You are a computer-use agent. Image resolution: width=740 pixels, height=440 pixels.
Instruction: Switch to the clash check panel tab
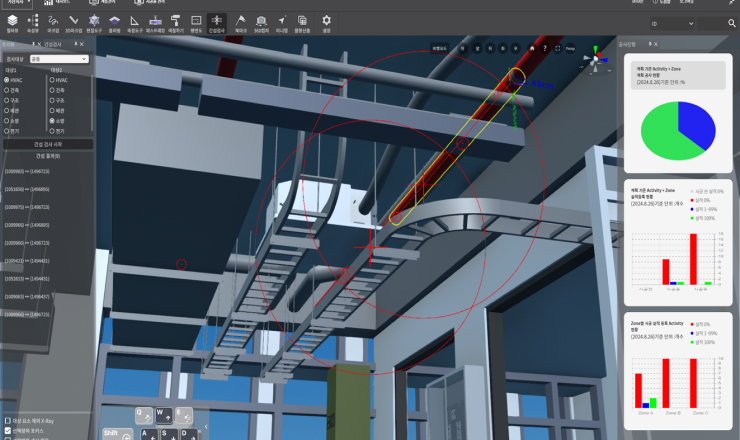pyautogui.click(x=50, y=44)
